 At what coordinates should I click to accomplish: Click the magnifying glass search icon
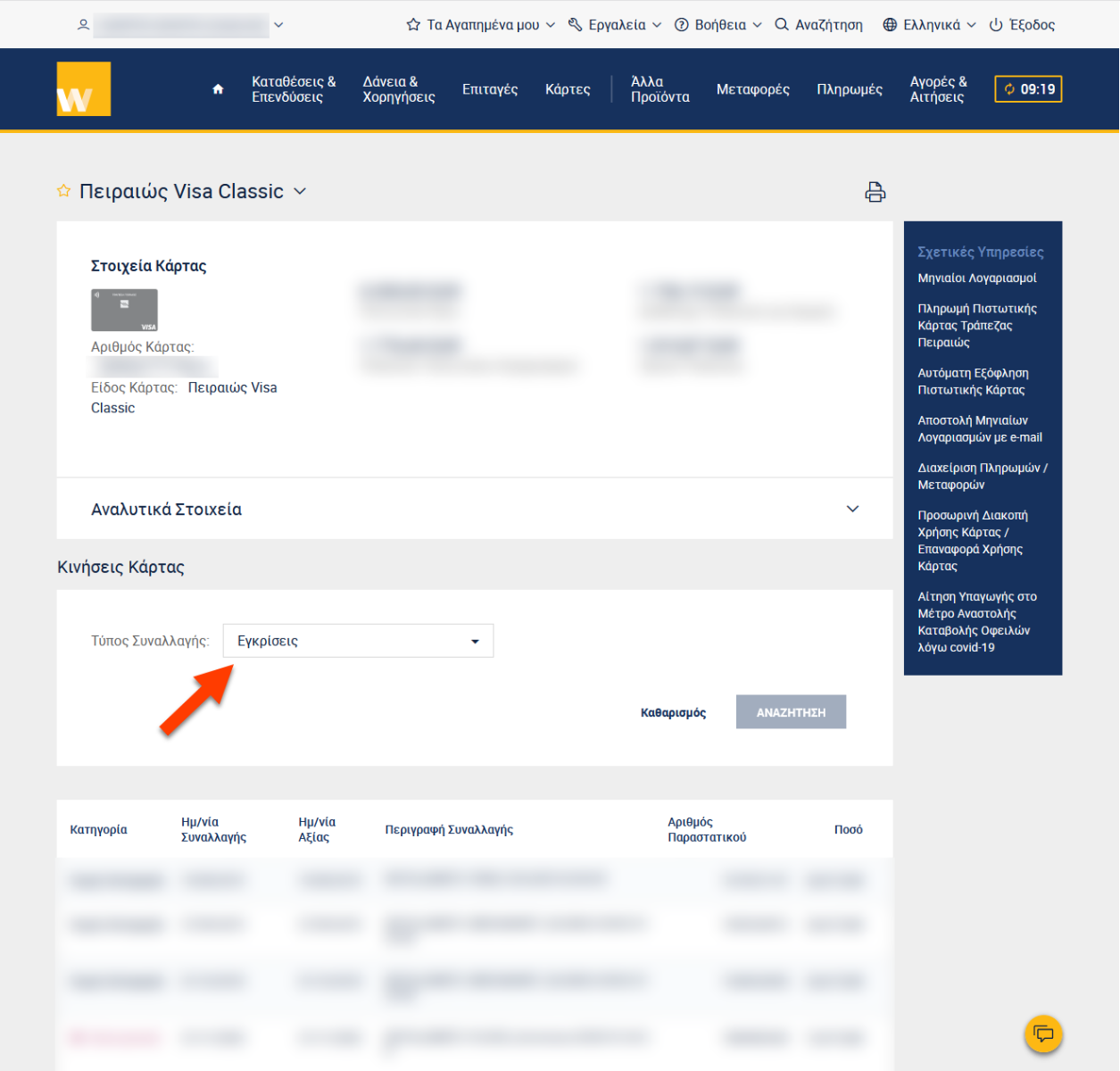coord(782,25)
